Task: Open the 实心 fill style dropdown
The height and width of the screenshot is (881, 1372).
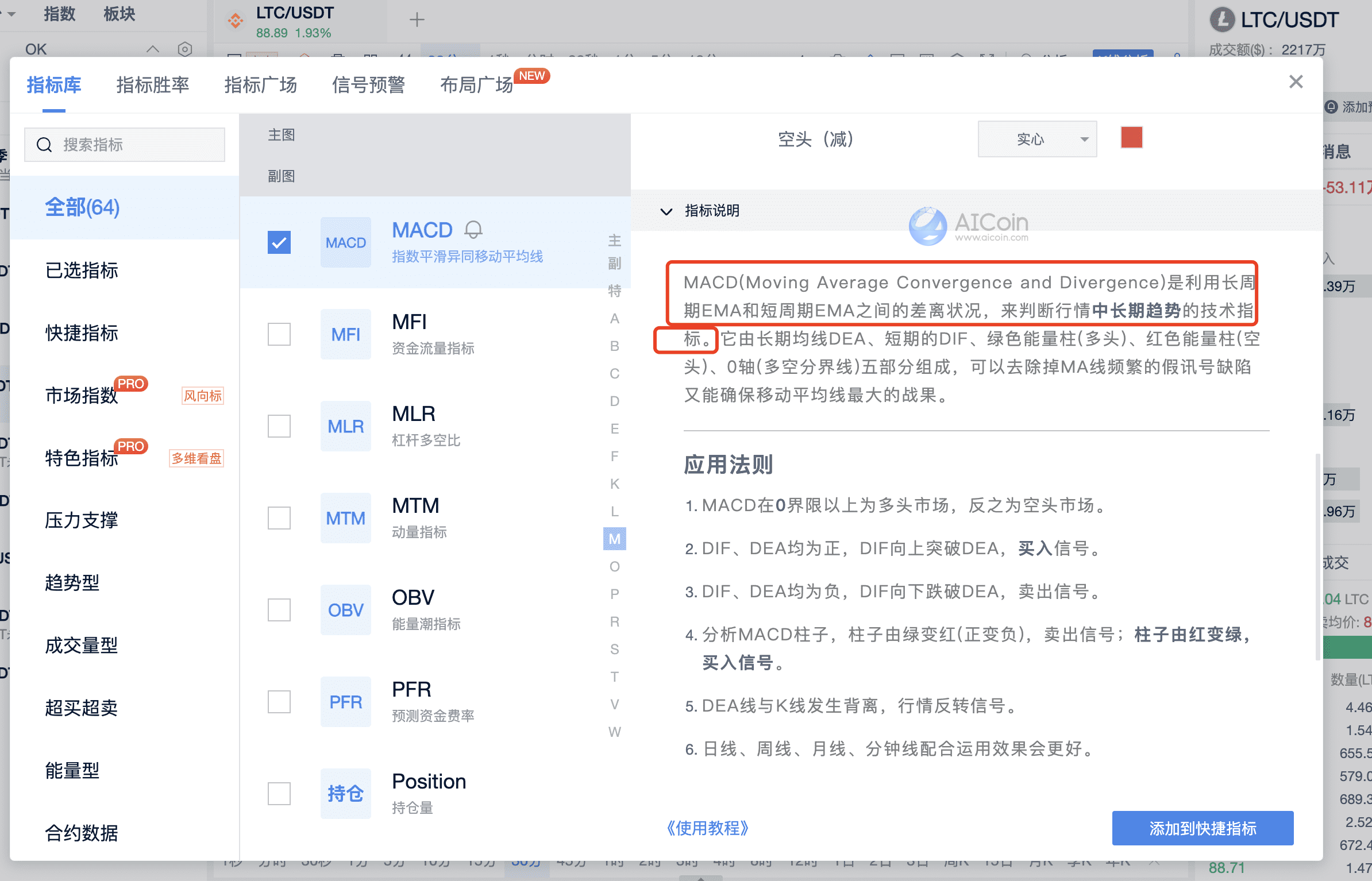Action: tap(1038, 139)
